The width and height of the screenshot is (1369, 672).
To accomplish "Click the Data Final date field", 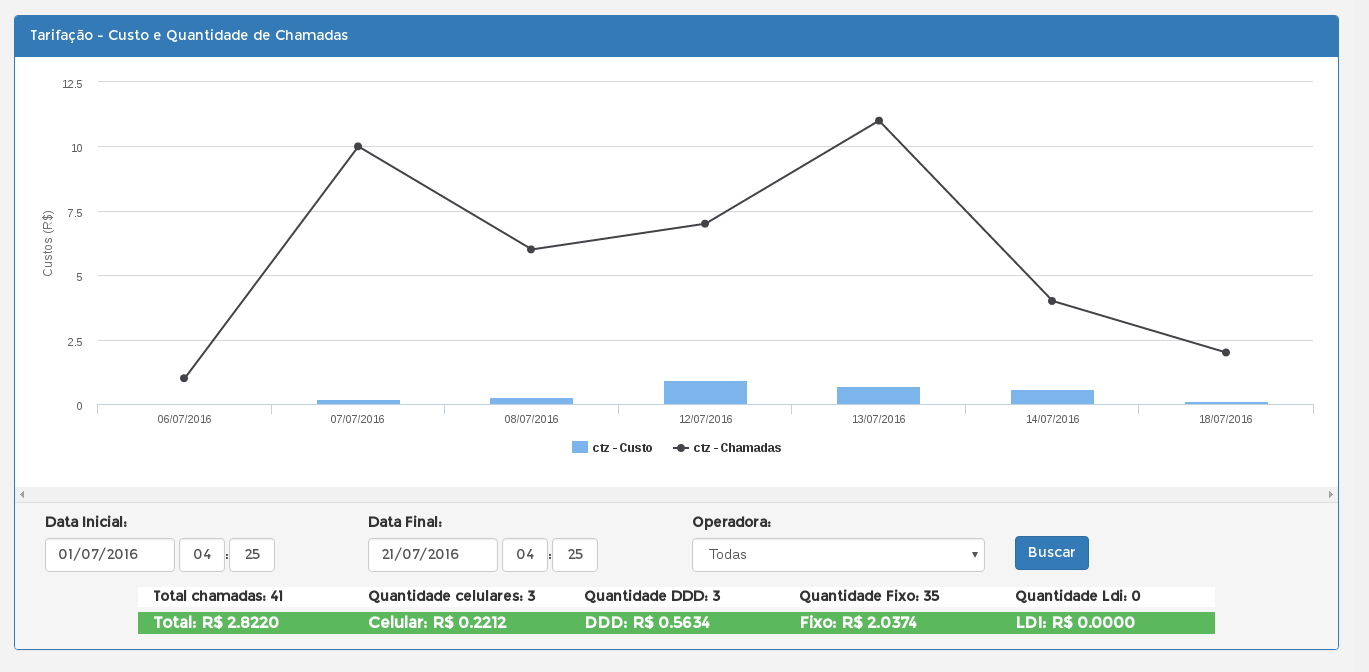I will tap(433, 555).
